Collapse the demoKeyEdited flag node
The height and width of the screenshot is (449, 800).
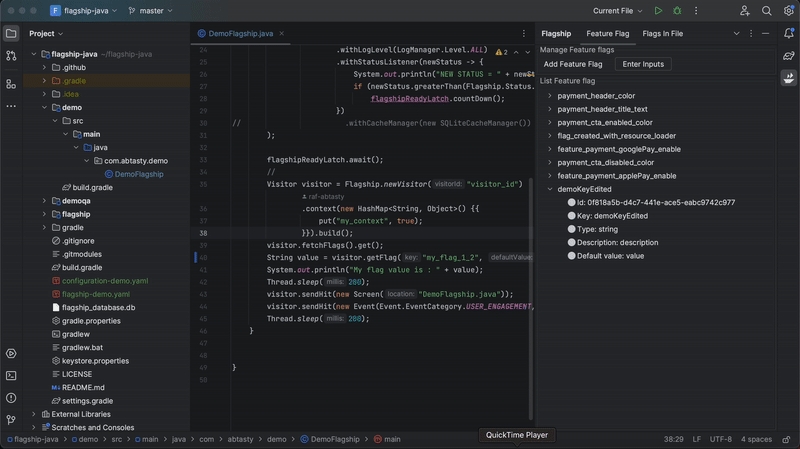point(549,189)
